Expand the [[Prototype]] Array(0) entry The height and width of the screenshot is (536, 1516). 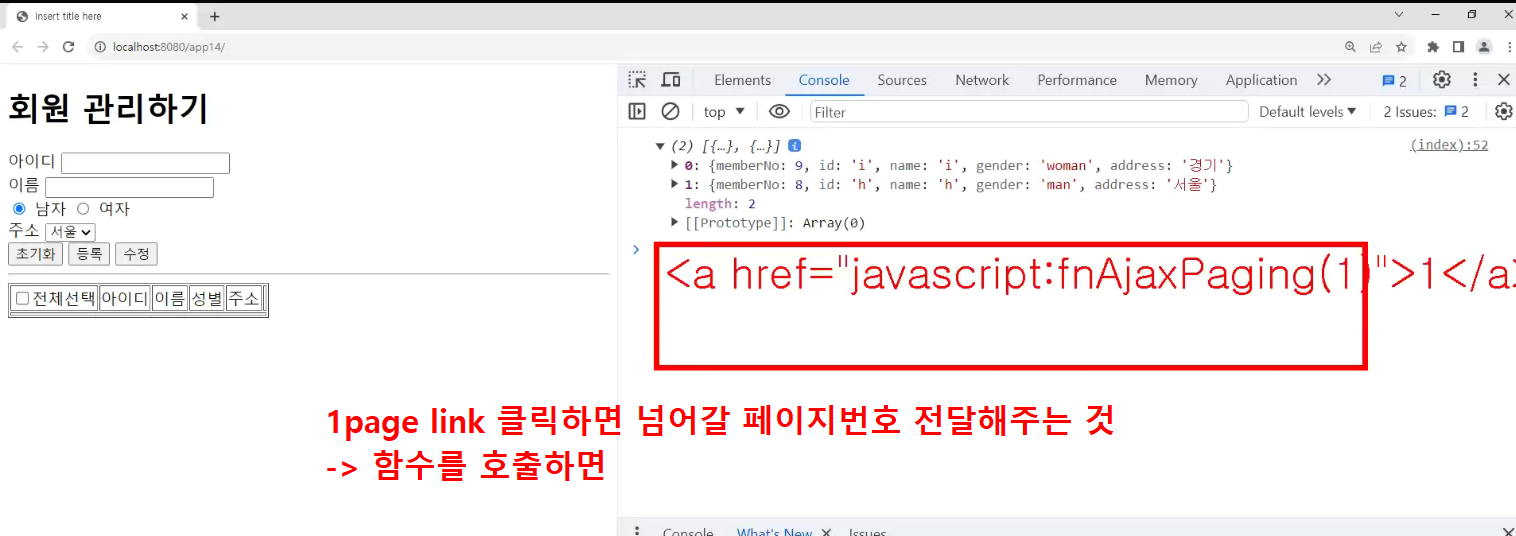click(675, 223)
